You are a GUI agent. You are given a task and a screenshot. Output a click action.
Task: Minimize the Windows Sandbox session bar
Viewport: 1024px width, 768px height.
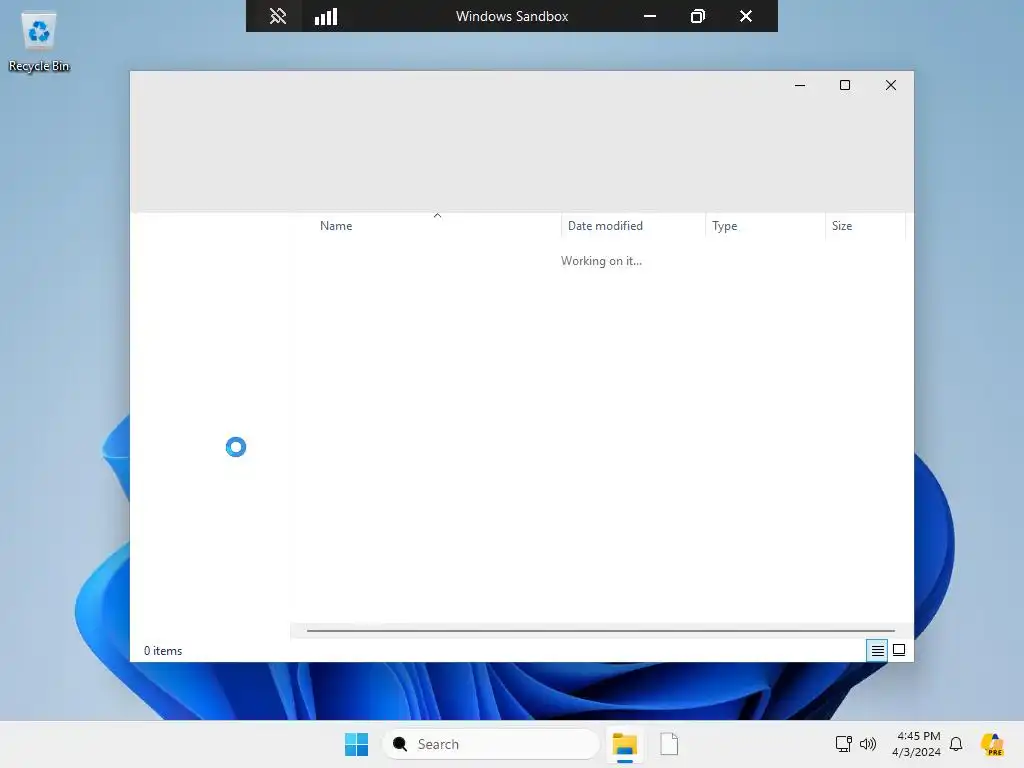click(x=650, y=16)
